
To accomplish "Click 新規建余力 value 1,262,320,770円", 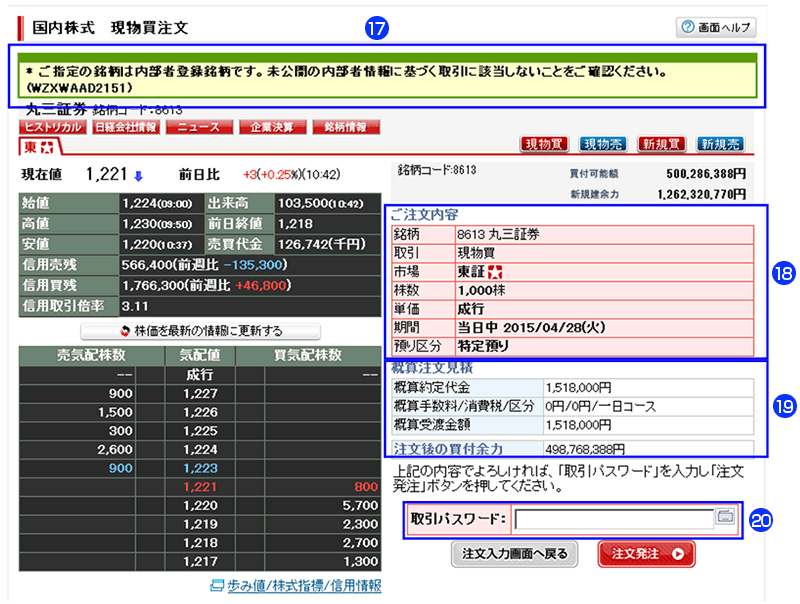I will coord(702,194).
